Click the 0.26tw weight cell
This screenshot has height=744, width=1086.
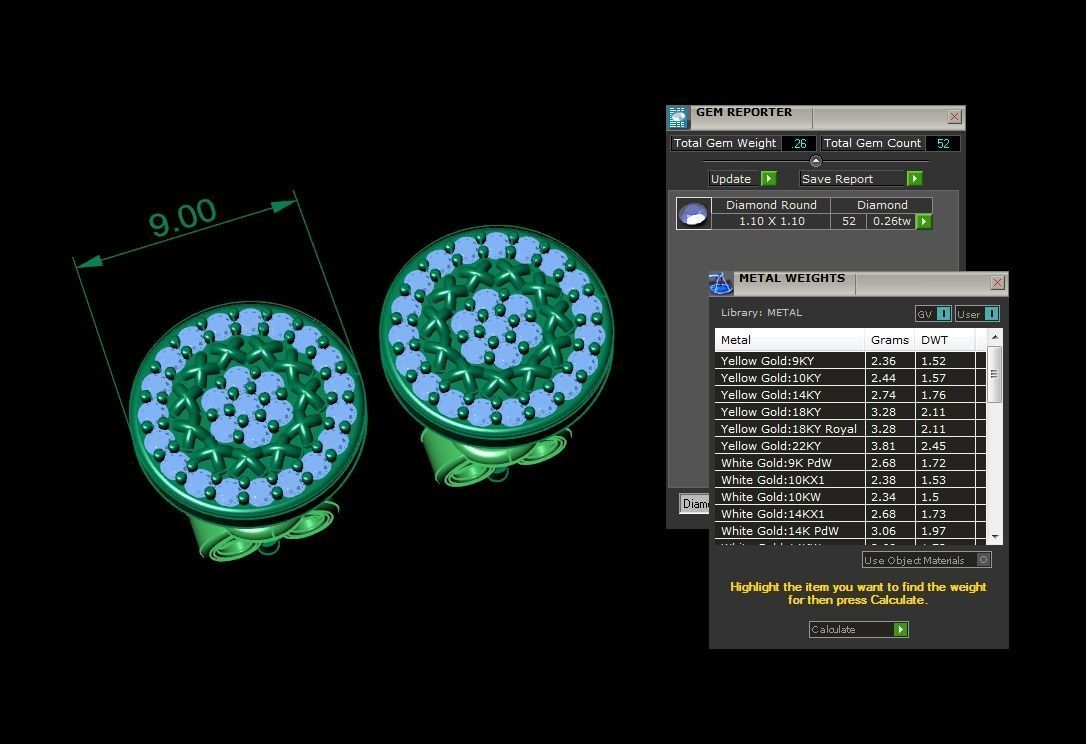[891, 222]
